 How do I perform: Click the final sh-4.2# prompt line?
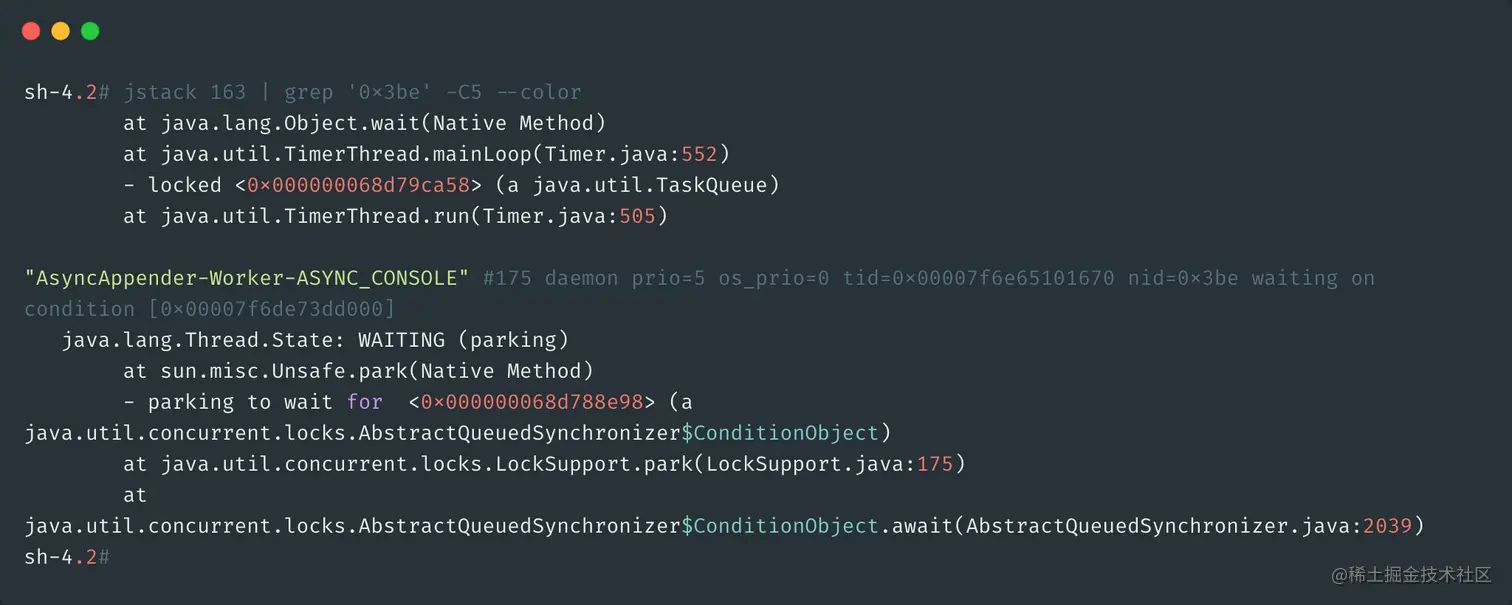pos(67,558)
